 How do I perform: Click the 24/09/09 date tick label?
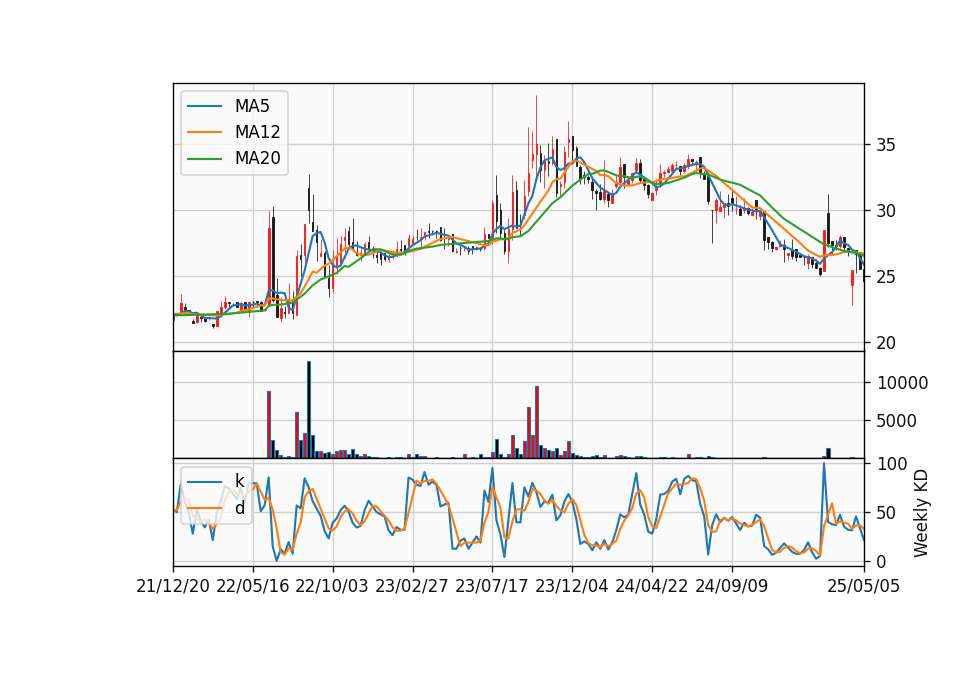[732, 586]
